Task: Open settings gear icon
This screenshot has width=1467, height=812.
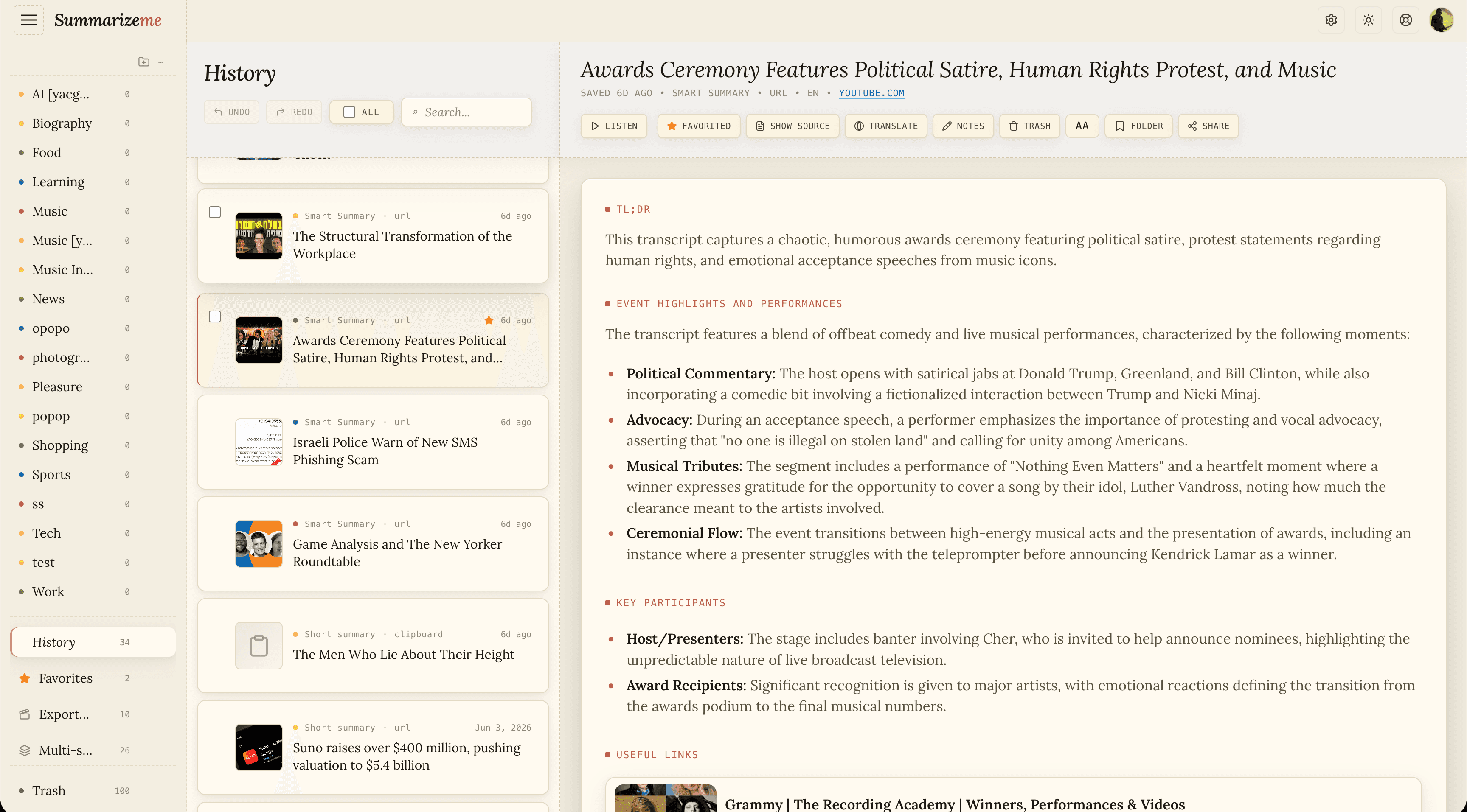Action: point(1331,20)
